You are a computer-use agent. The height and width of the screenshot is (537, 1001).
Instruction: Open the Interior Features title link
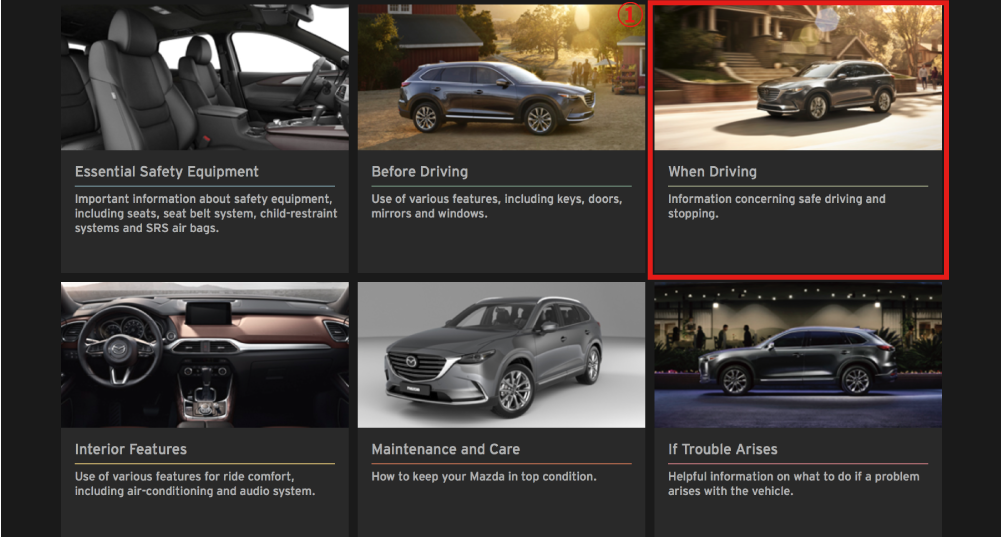click(130, 449)
